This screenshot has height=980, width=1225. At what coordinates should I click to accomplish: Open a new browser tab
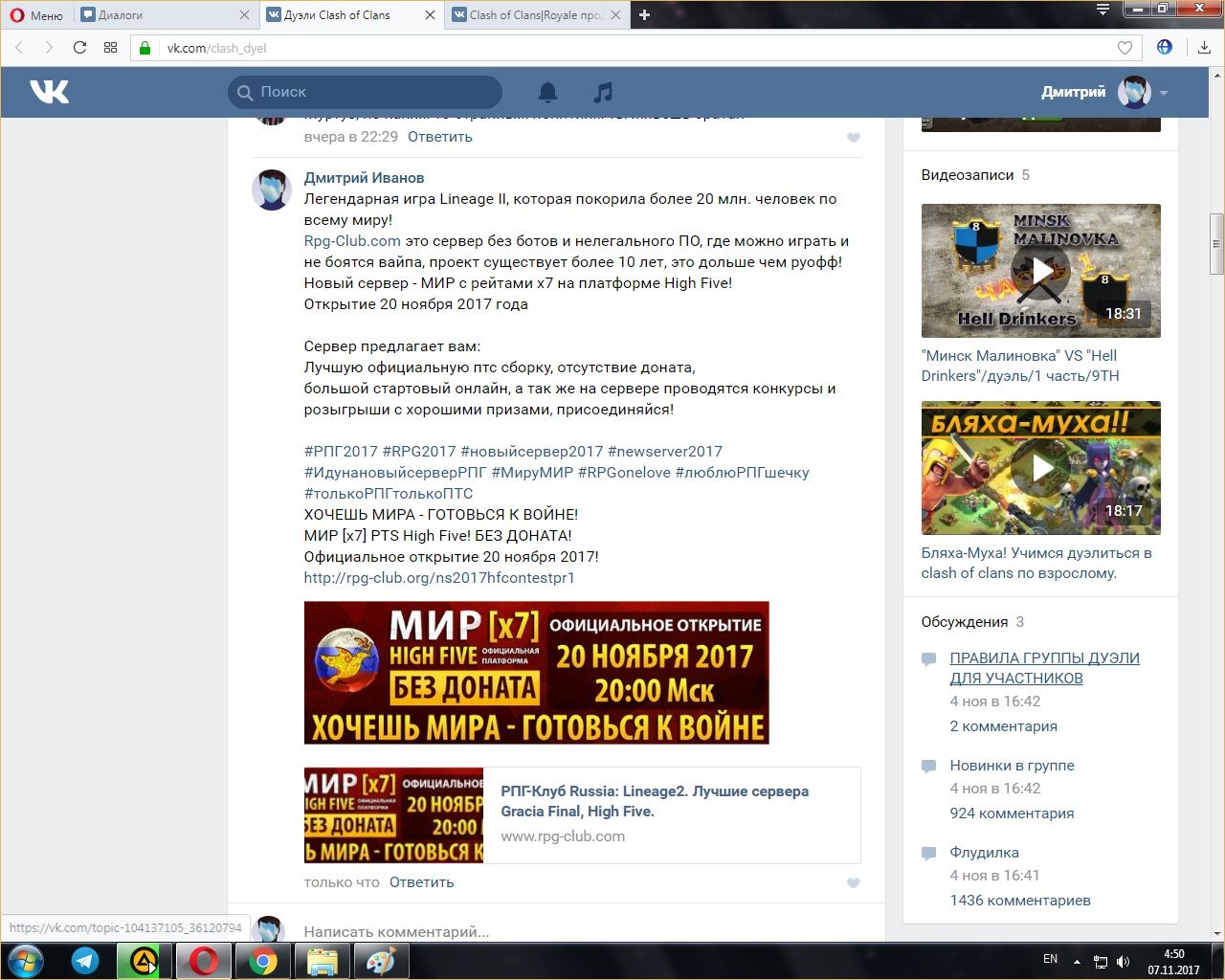tap(644, 15)
